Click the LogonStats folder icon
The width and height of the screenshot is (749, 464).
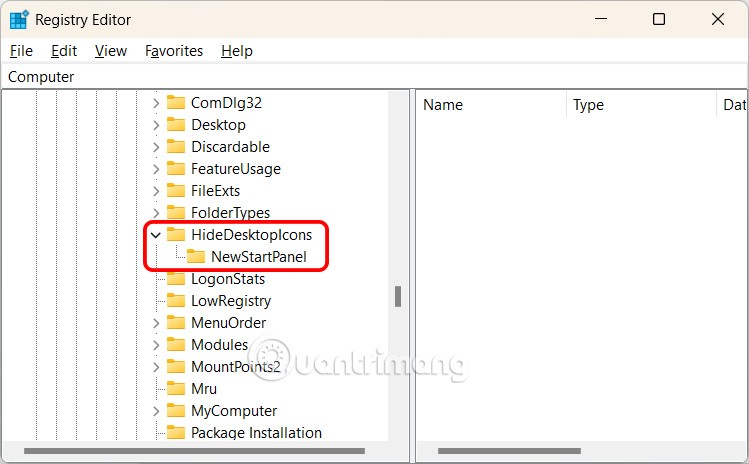[x=176, y=279]
